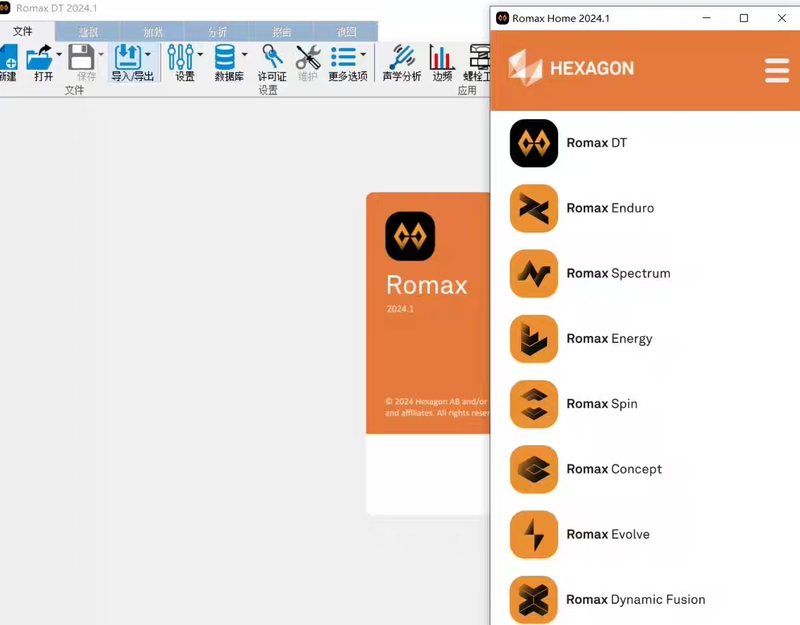The width and height of the screenshot is (800, 625).
Task: Click the "Romax Home 2024.1" window title
Action: coord(561,18)
